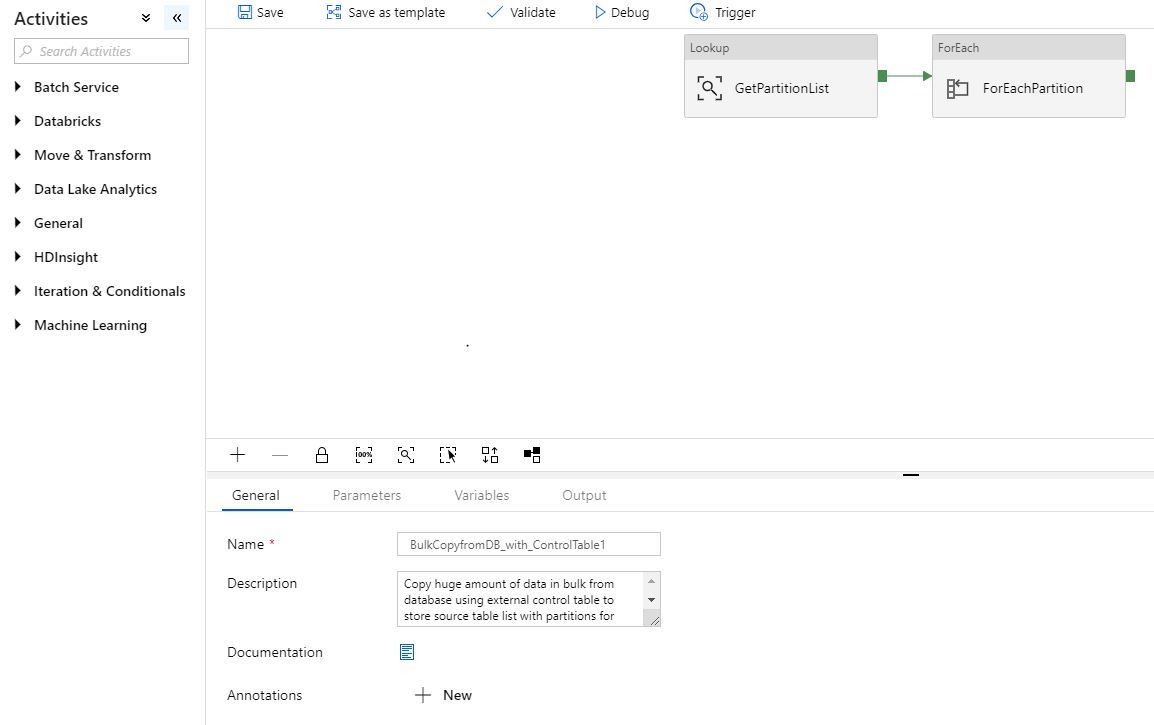Screen dimensions: 1154x725
Task: Click the Save as template button label
Action: click(x=397, y=13)
